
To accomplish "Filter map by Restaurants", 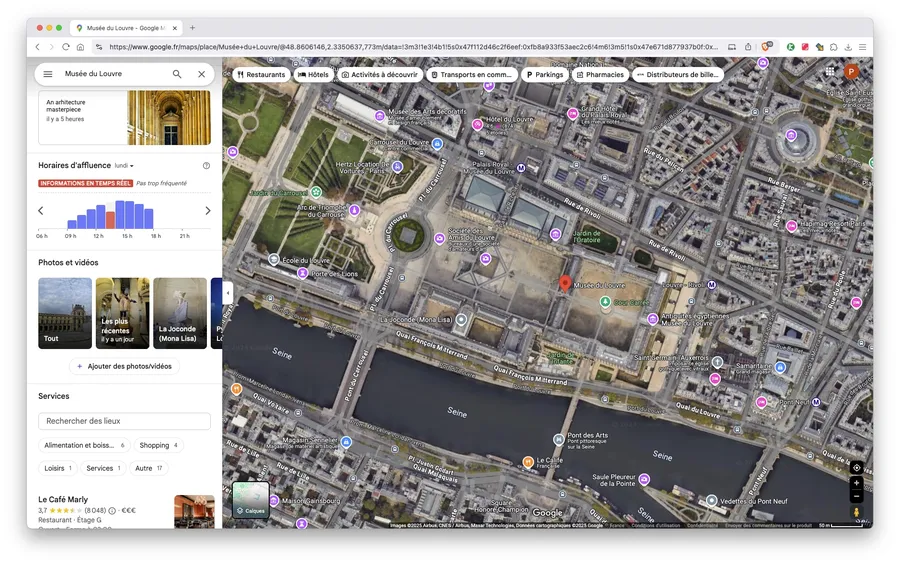I will [x=261, y=75].
